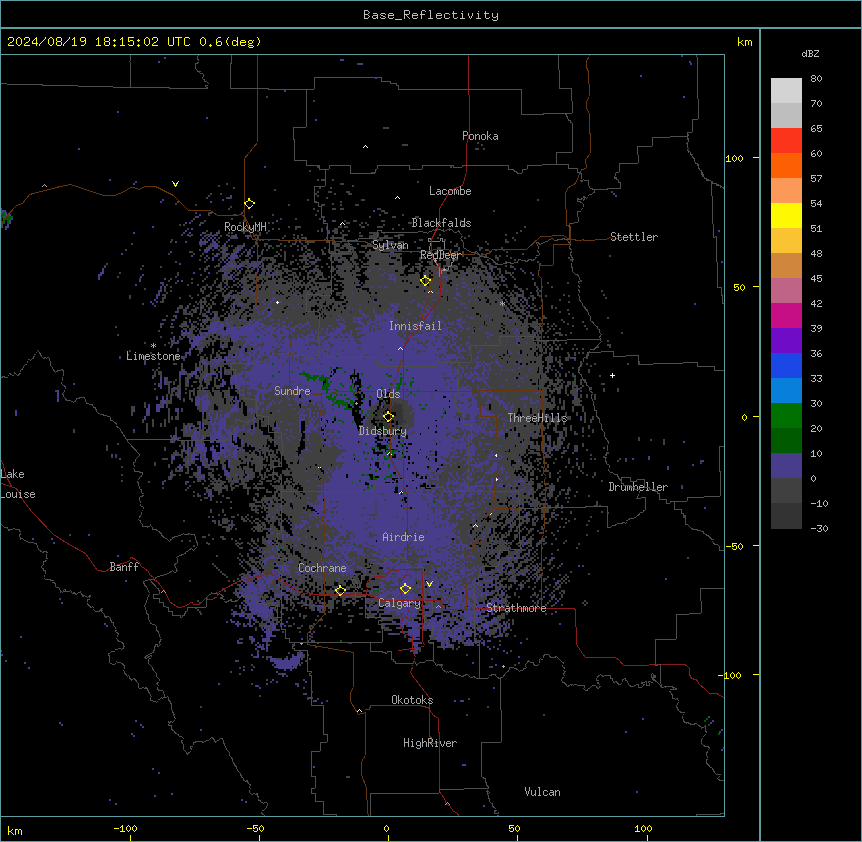Select the gray swatch between 70 and 65
862x842 pixels.
pos(786,115)
